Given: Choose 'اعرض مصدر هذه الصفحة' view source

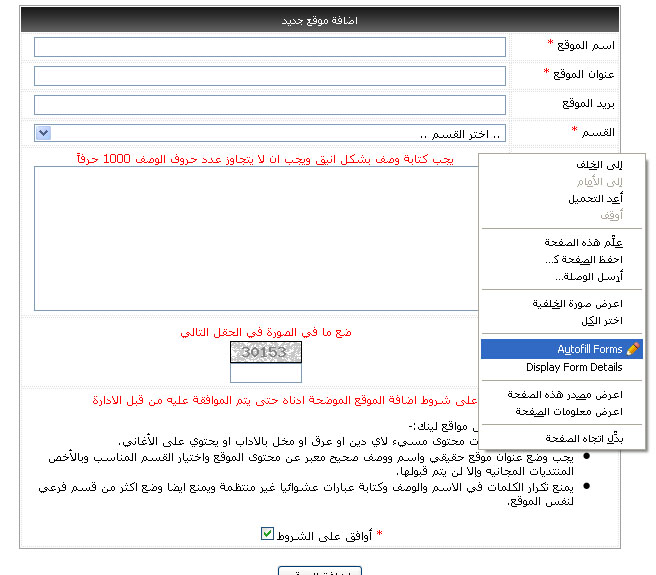Looking at the screenshot, I should point(561,395).
